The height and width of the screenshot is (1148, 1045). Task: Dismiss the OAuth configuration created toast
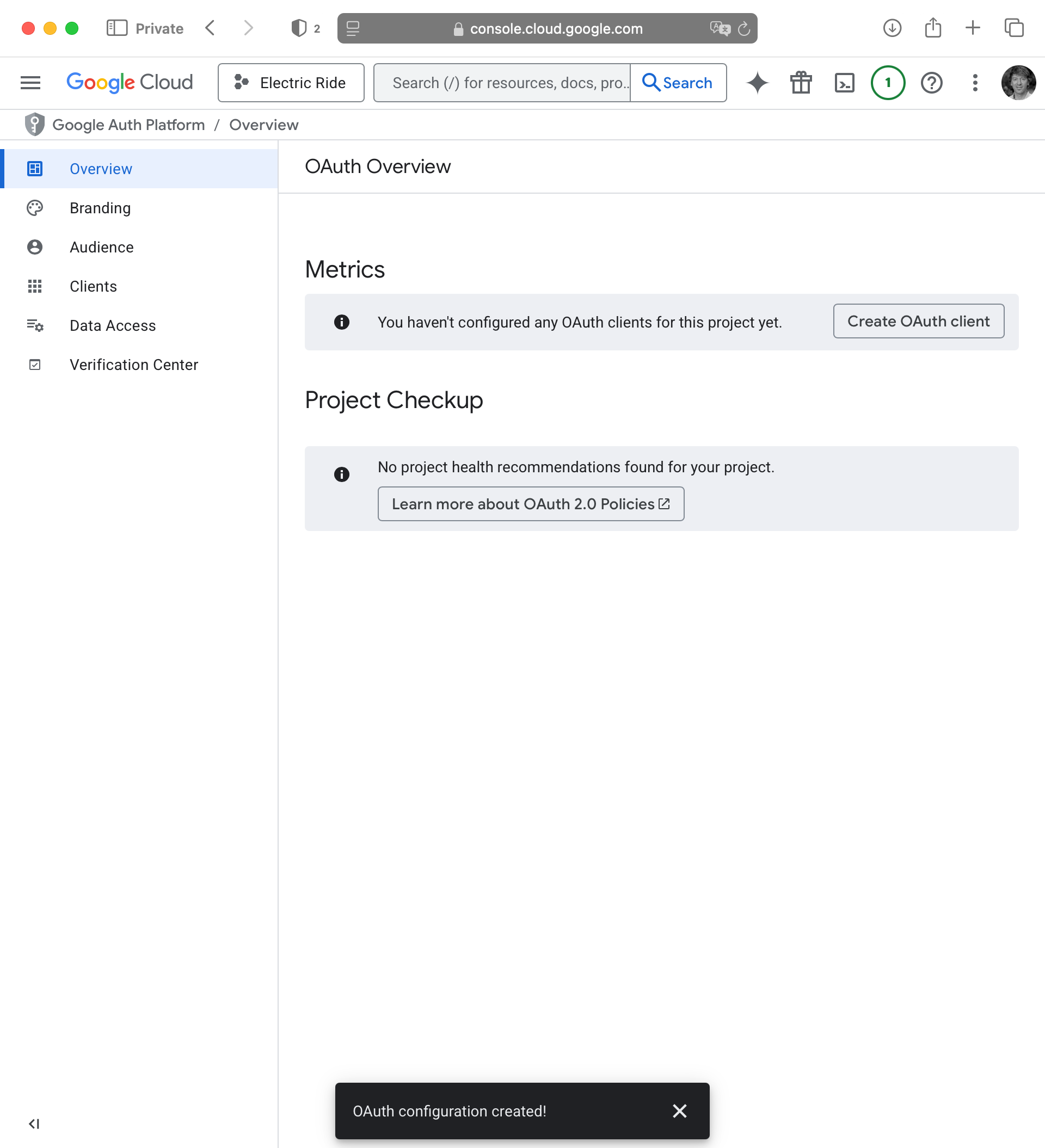coord(679,1111)
